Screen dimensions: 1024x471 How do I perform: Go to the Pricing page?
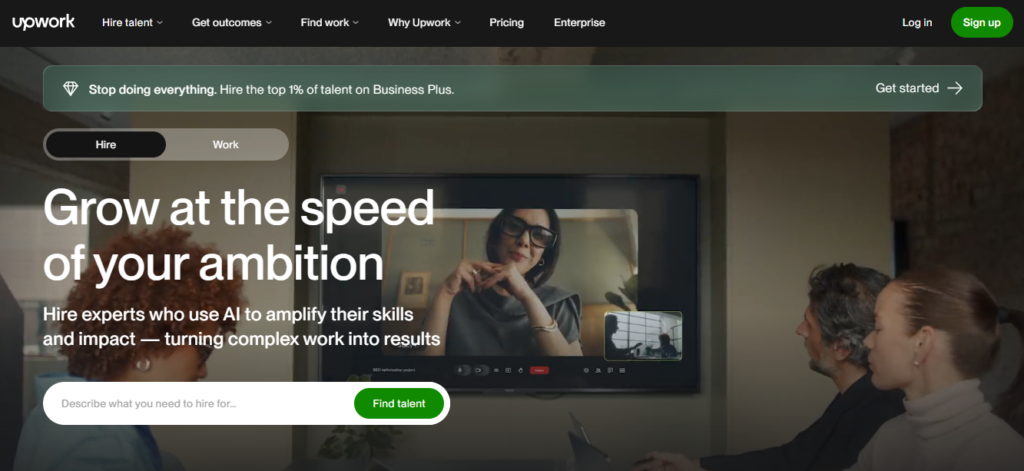click(x=507, y=22)
